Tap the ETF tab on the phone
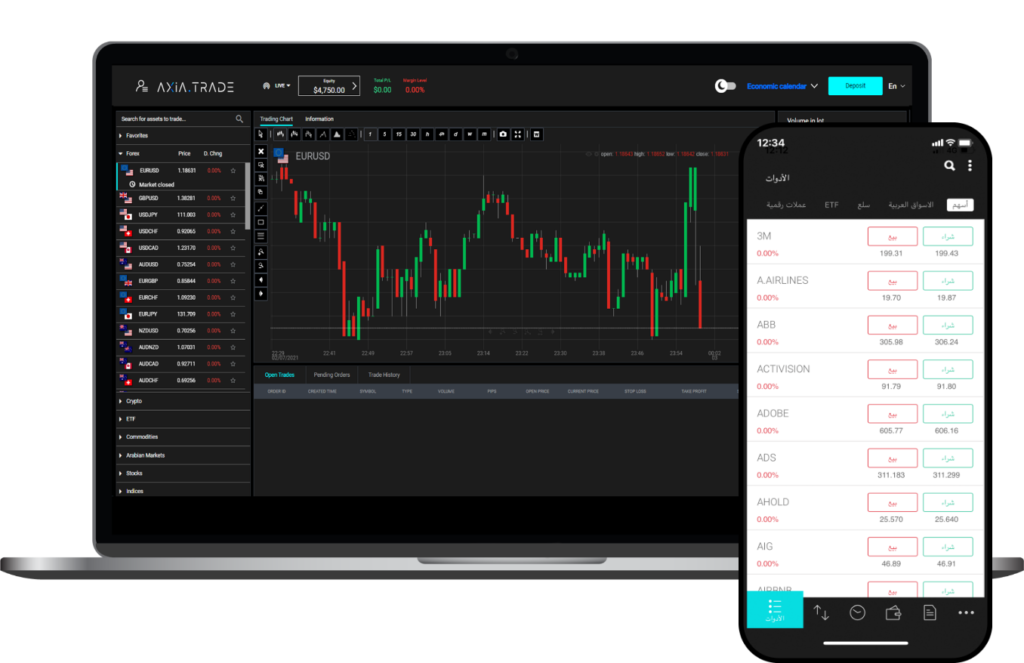The height and width of the screenshot is (663, 1024). pos(831,205)
